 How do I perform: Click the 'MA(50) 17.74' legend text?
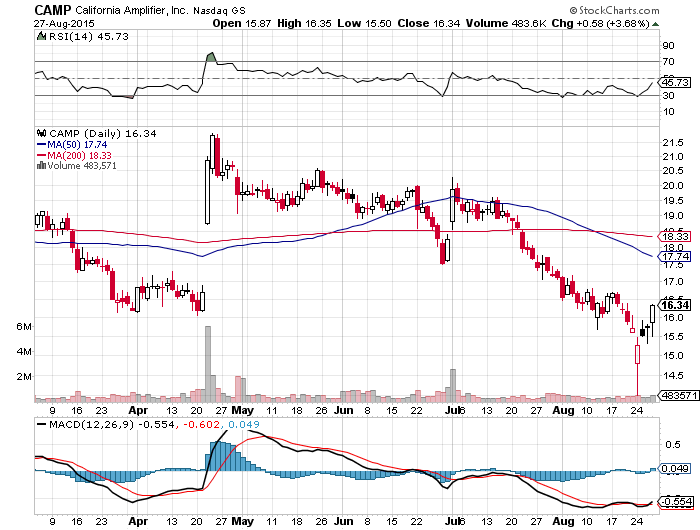tap(77, 145)
